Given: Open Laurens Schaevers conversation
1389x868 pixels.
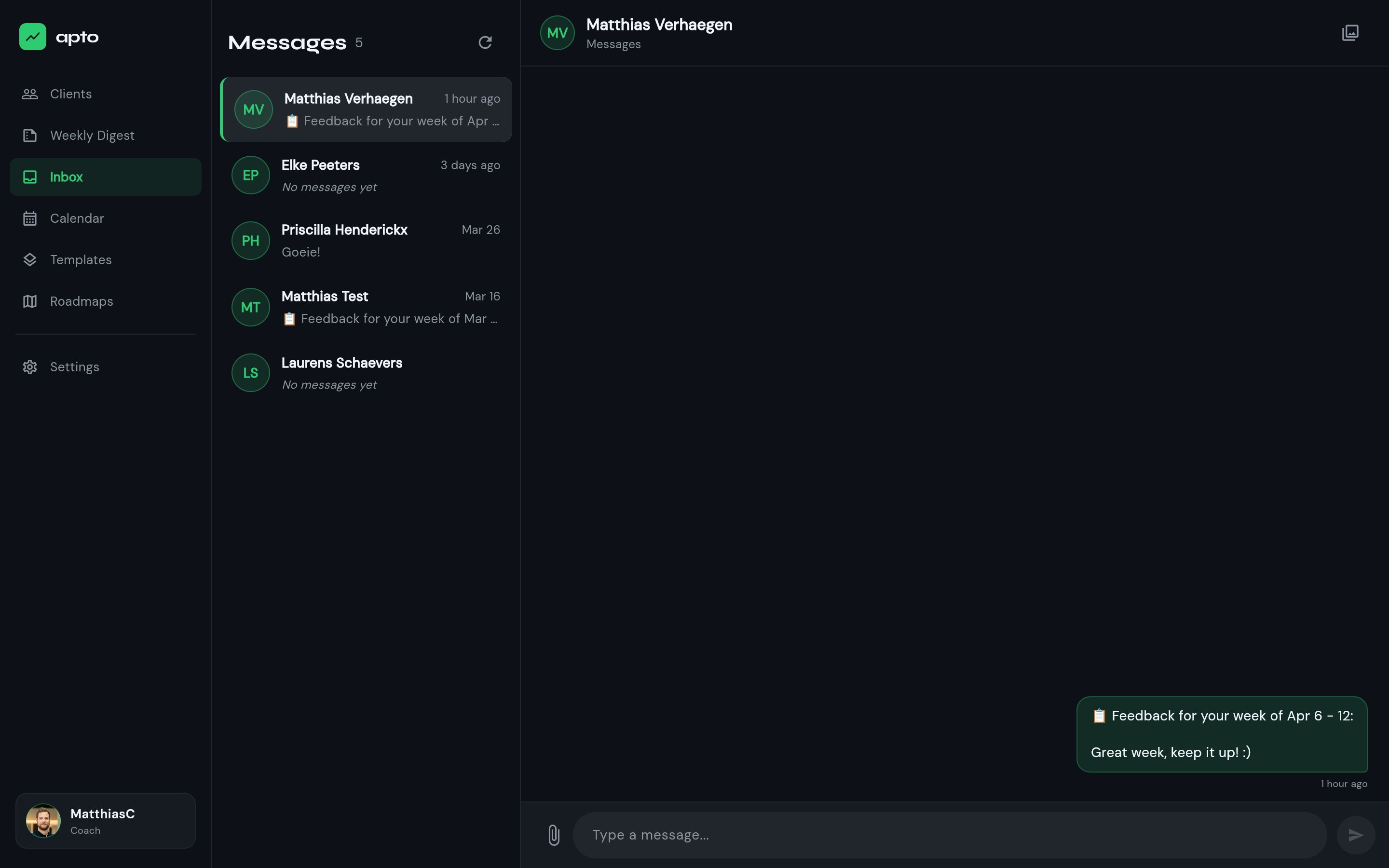Looking at the screenshot, I should point(366,373).
